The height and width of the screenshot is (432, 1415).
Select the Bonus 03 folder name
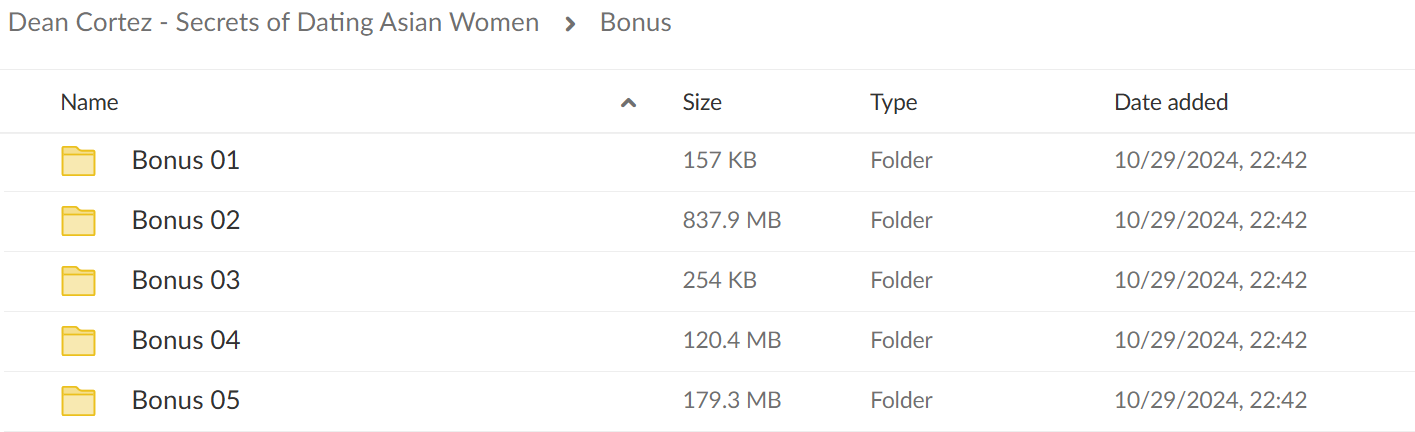[186, 280]
